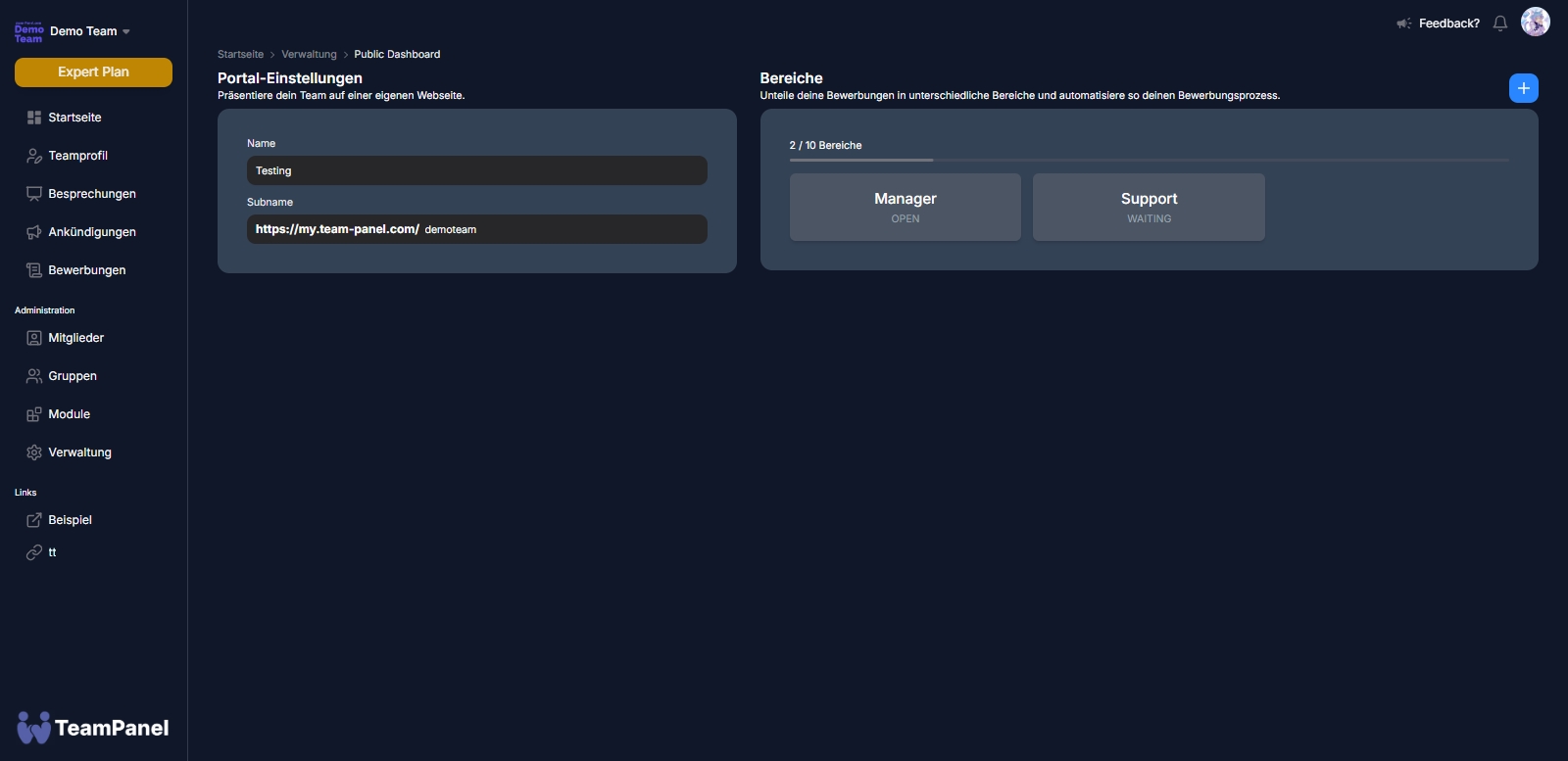The image size is (1568, 761).
Task: Click the Bereiche progress bar
Action: [x=1149, y=160]
